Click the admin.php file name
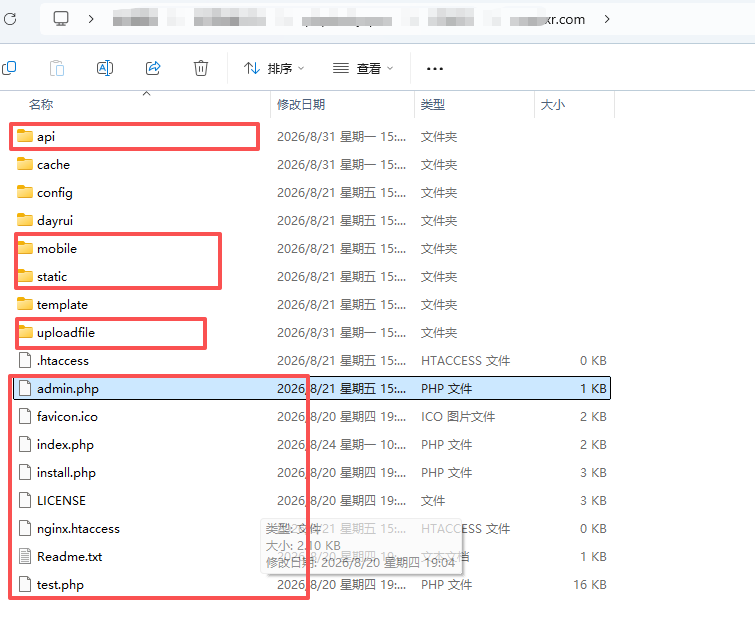The image size is (755, 640). click(68, 389)
